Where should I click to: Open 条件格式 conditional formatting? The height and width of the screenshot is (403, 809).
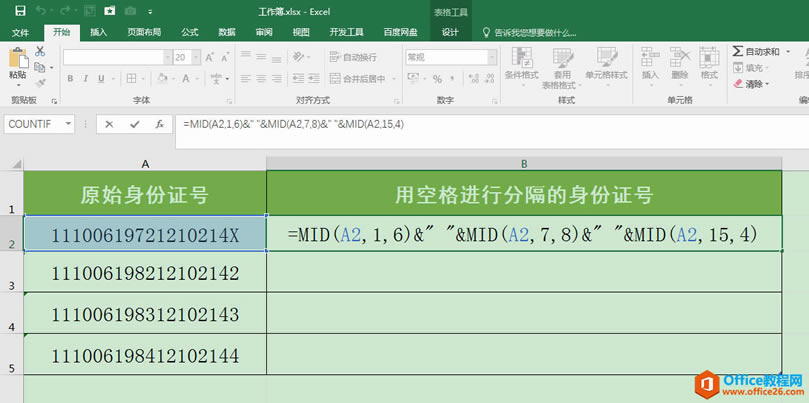point(522,66)
